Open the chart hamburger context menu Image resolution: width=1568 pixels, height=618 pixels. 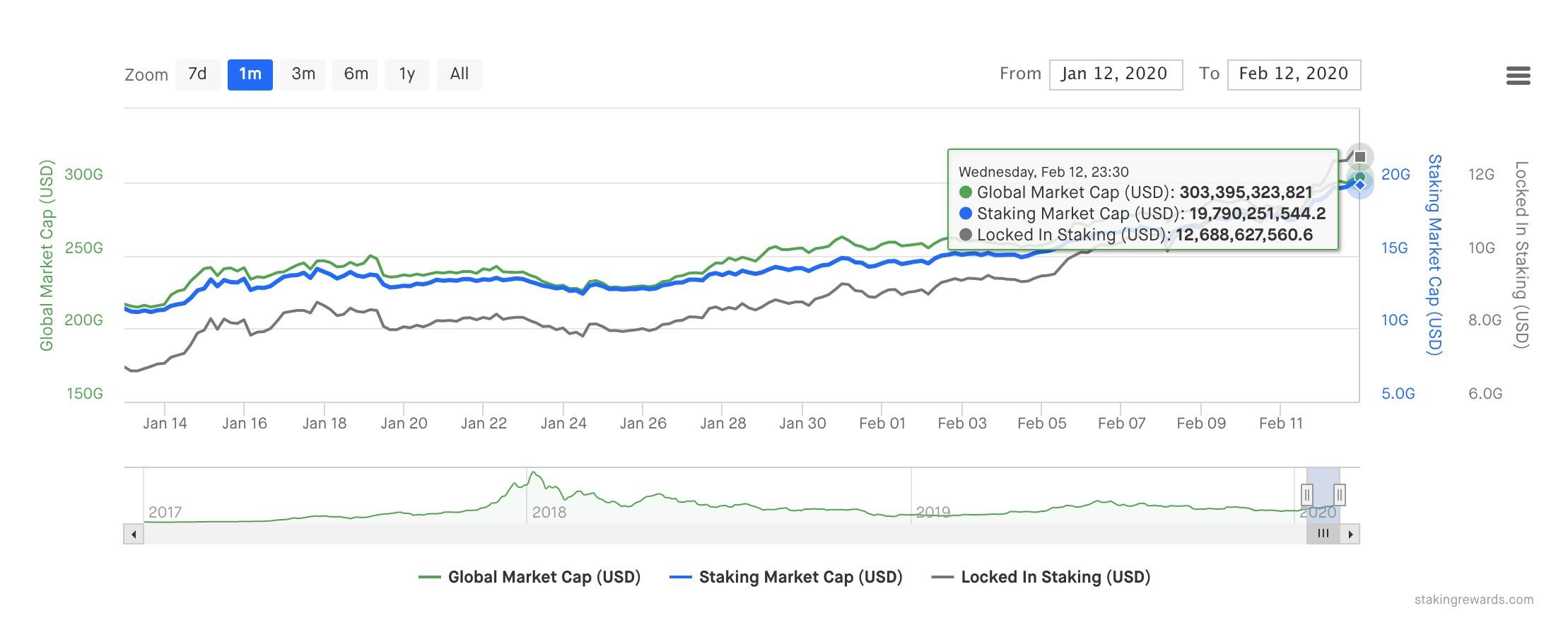[1518, 75]
